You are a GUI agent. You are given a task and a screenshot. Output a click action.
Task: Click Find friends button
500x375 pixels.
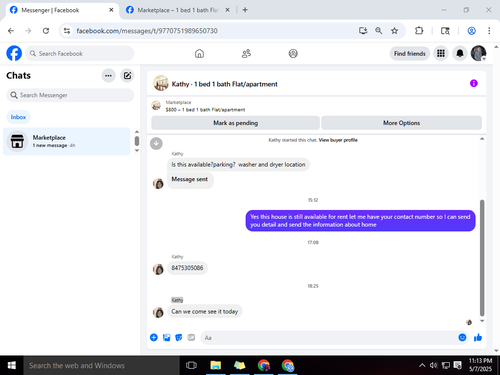410,53
